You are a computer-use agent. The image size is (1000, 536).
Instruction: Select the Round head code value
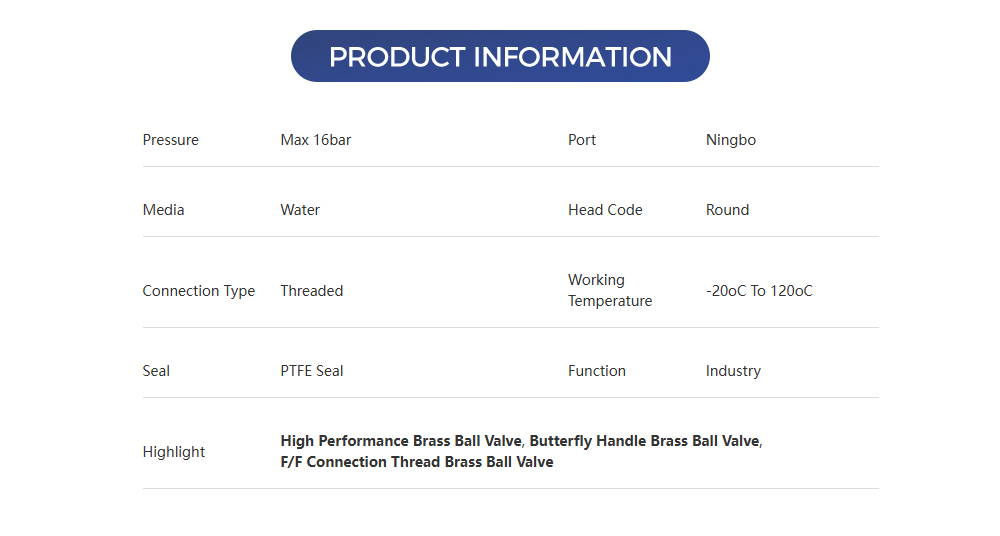(727, 210)
